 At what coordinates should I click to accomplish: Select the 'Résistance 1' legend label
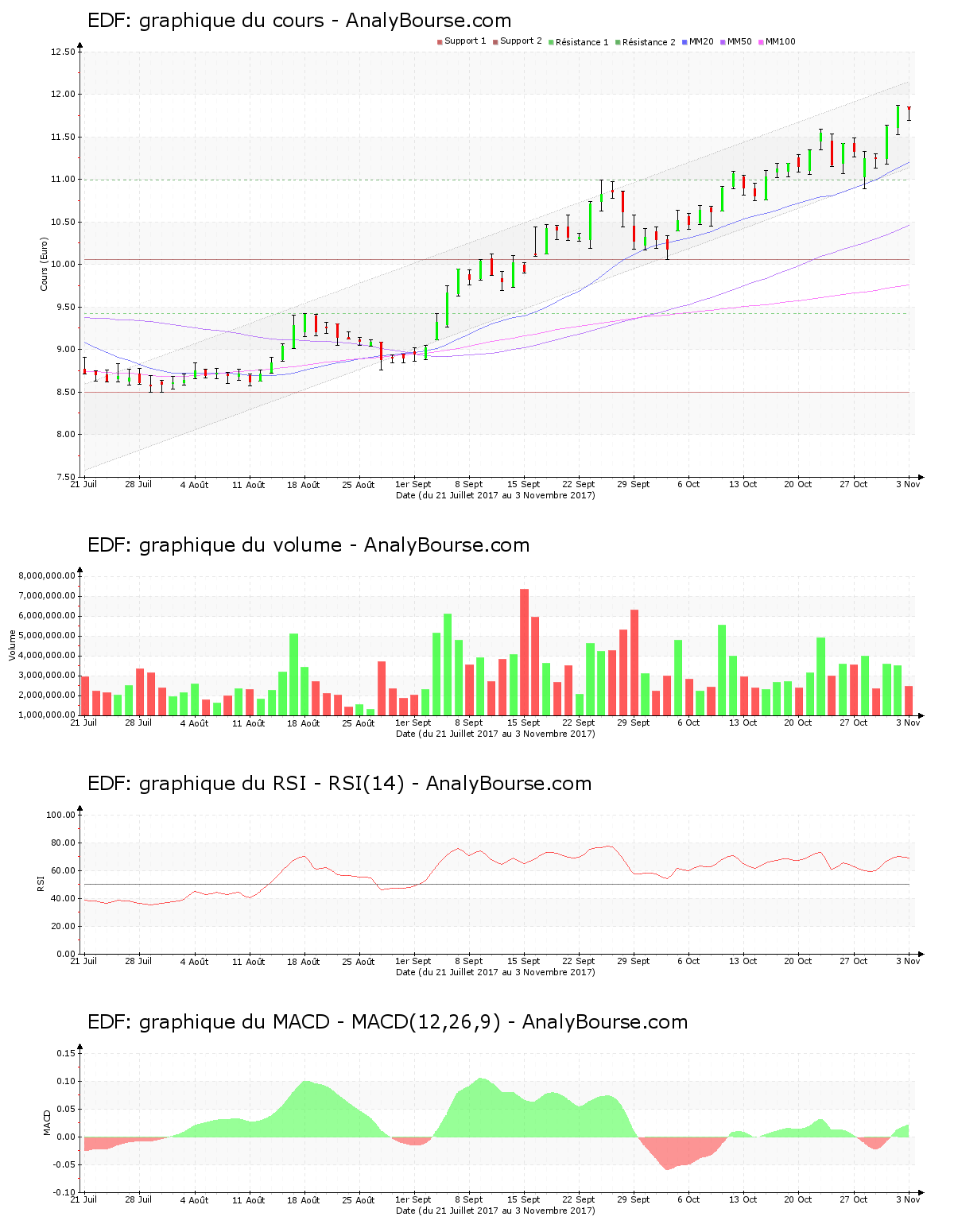582,42
